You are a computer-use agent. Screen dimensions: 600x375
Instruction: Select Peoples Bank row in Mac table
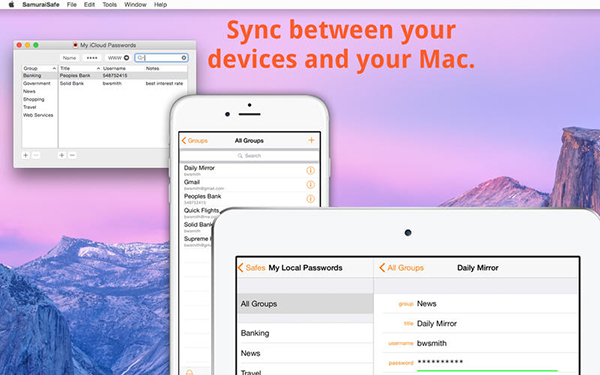(x=123, y=76)
